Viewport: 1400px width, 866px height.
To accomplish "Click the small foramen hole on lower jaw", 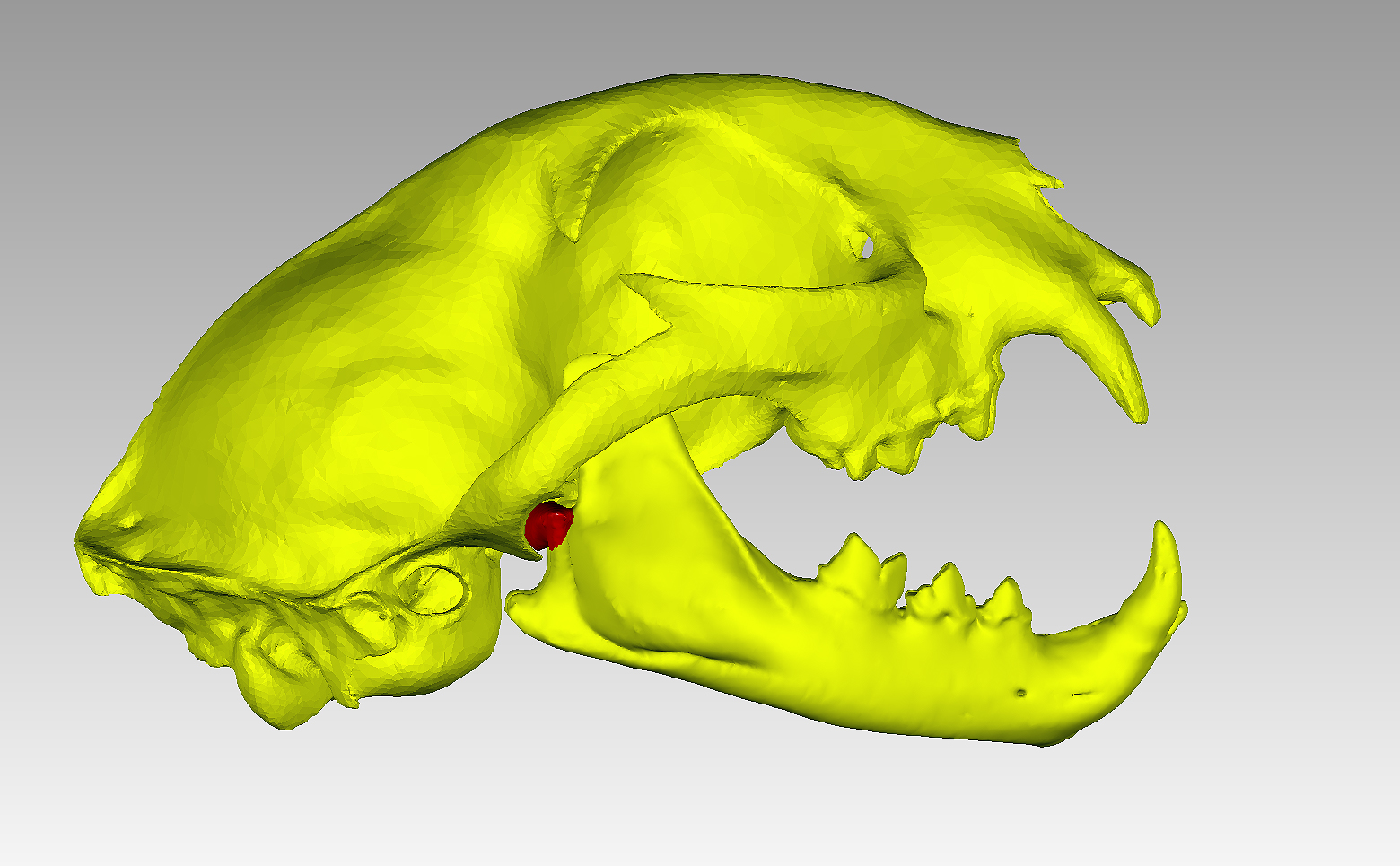I will [x=1020, y=693].
